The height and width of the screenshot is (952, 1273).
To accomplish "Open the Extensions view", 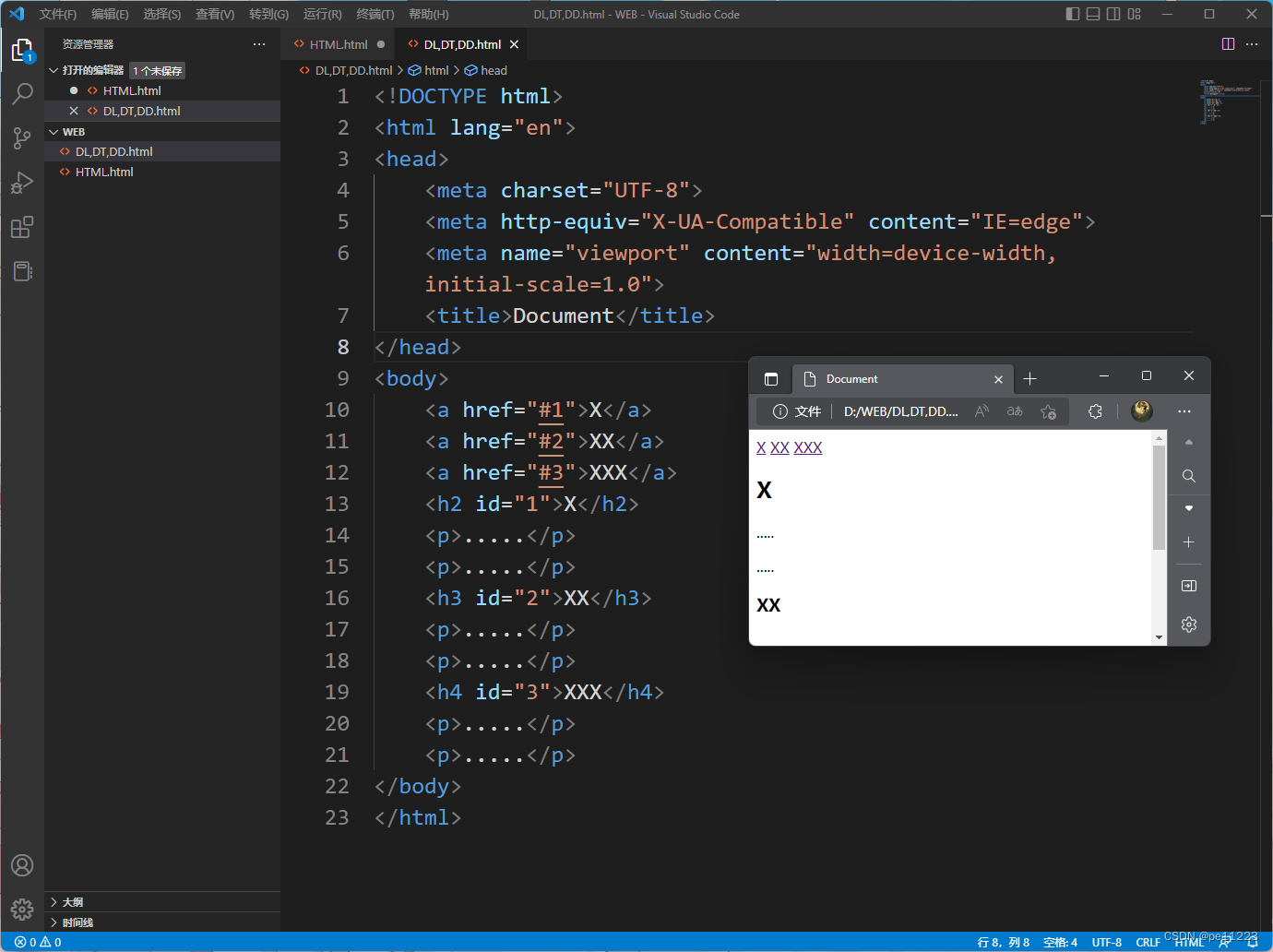I will (x=22, y=227).
